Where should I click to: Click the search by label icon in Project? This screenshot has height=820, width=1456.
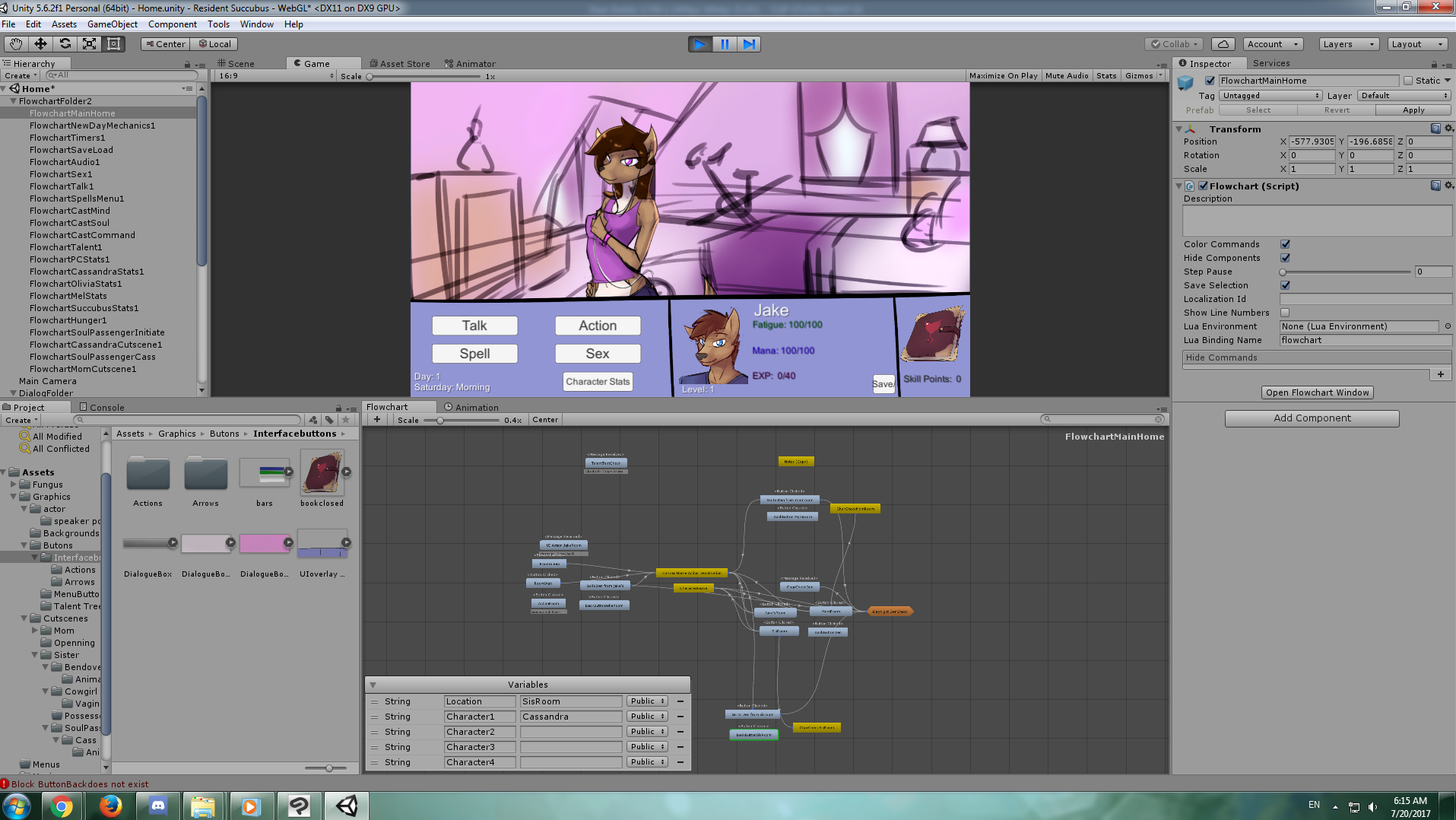click(329, 420)
